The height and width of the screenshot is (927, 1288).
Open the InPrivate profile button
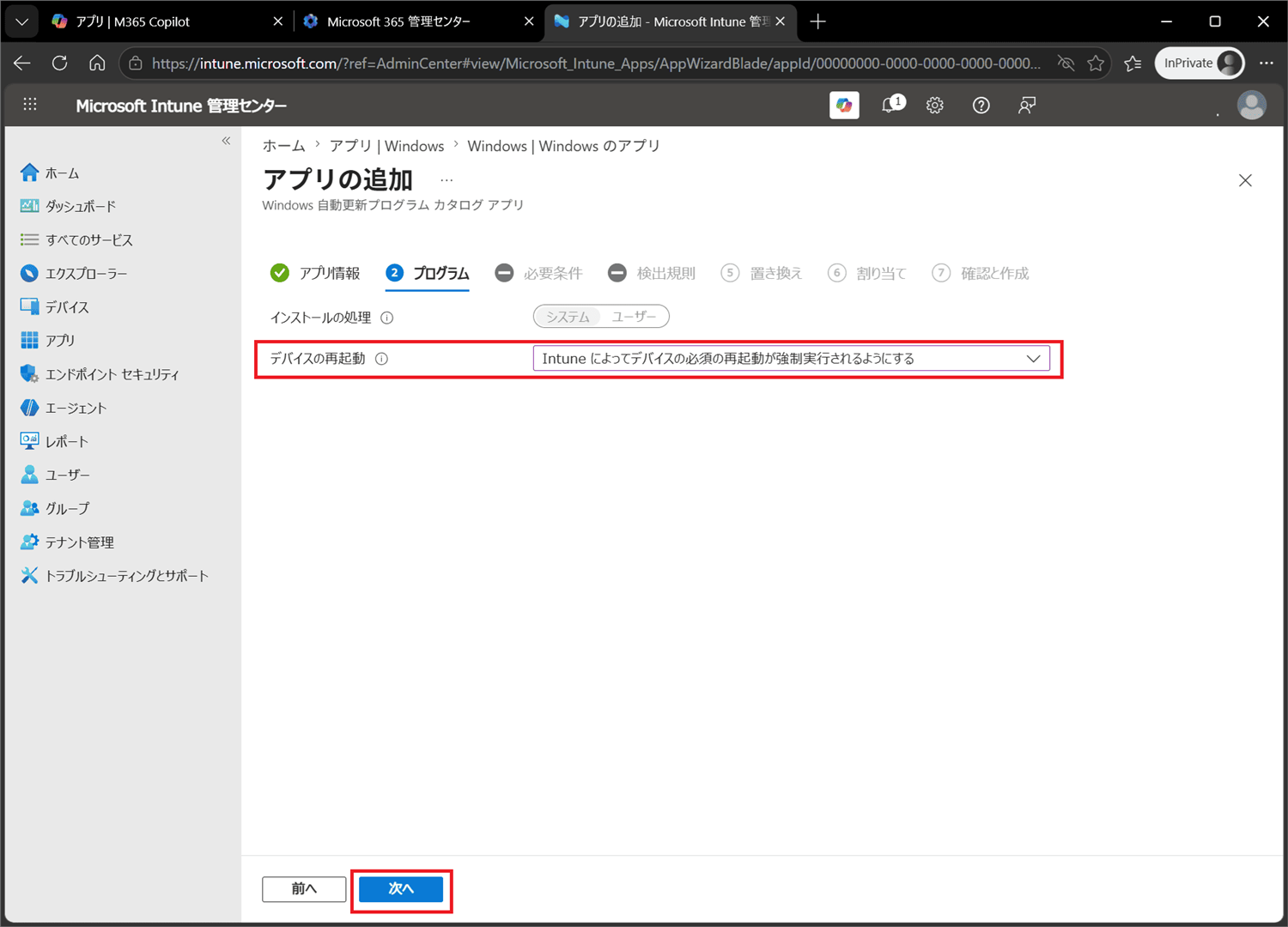(x=1200, y=63)
